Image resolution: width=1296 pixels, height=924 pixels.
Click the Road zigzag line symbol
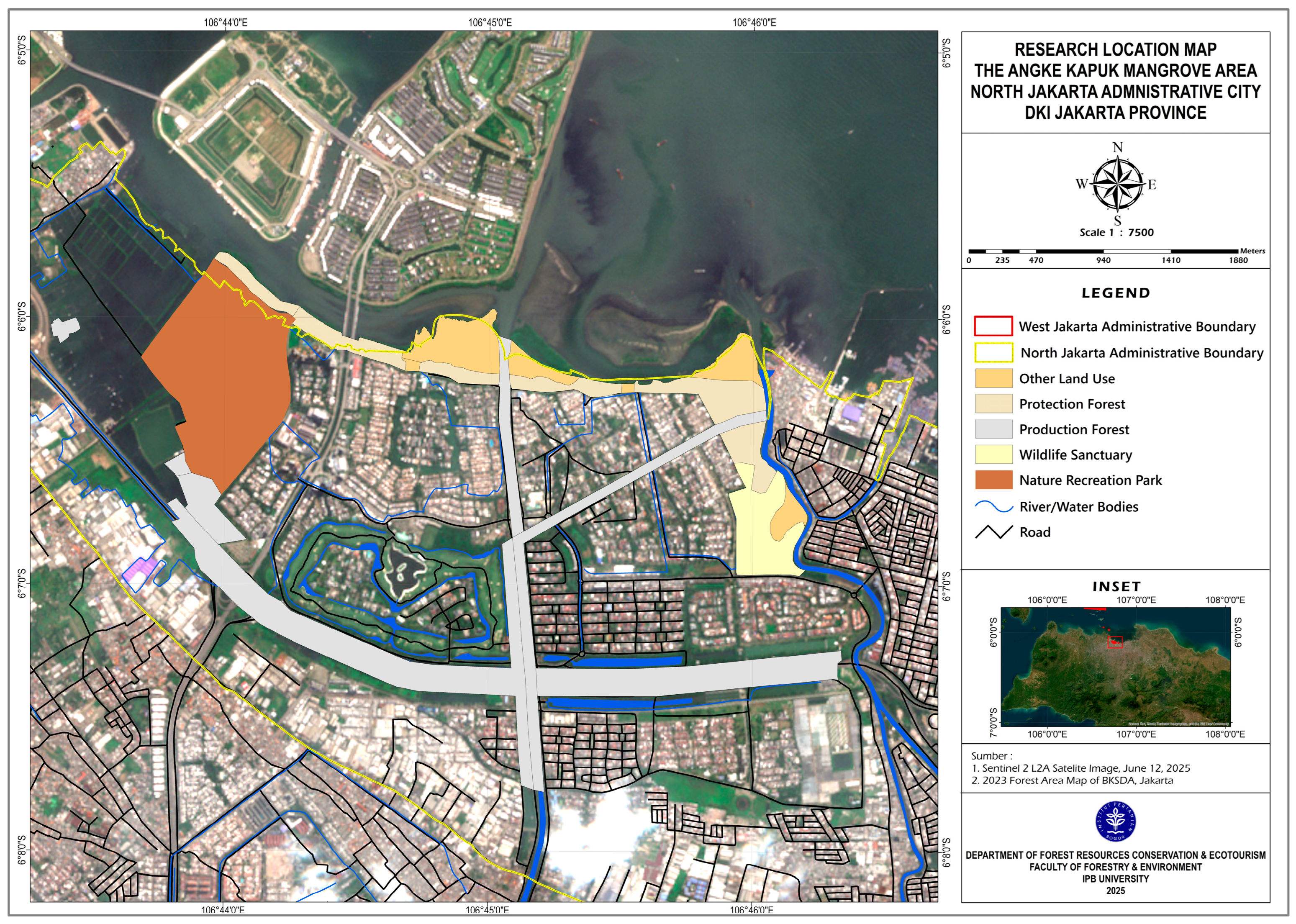click(x=993, y=532)
